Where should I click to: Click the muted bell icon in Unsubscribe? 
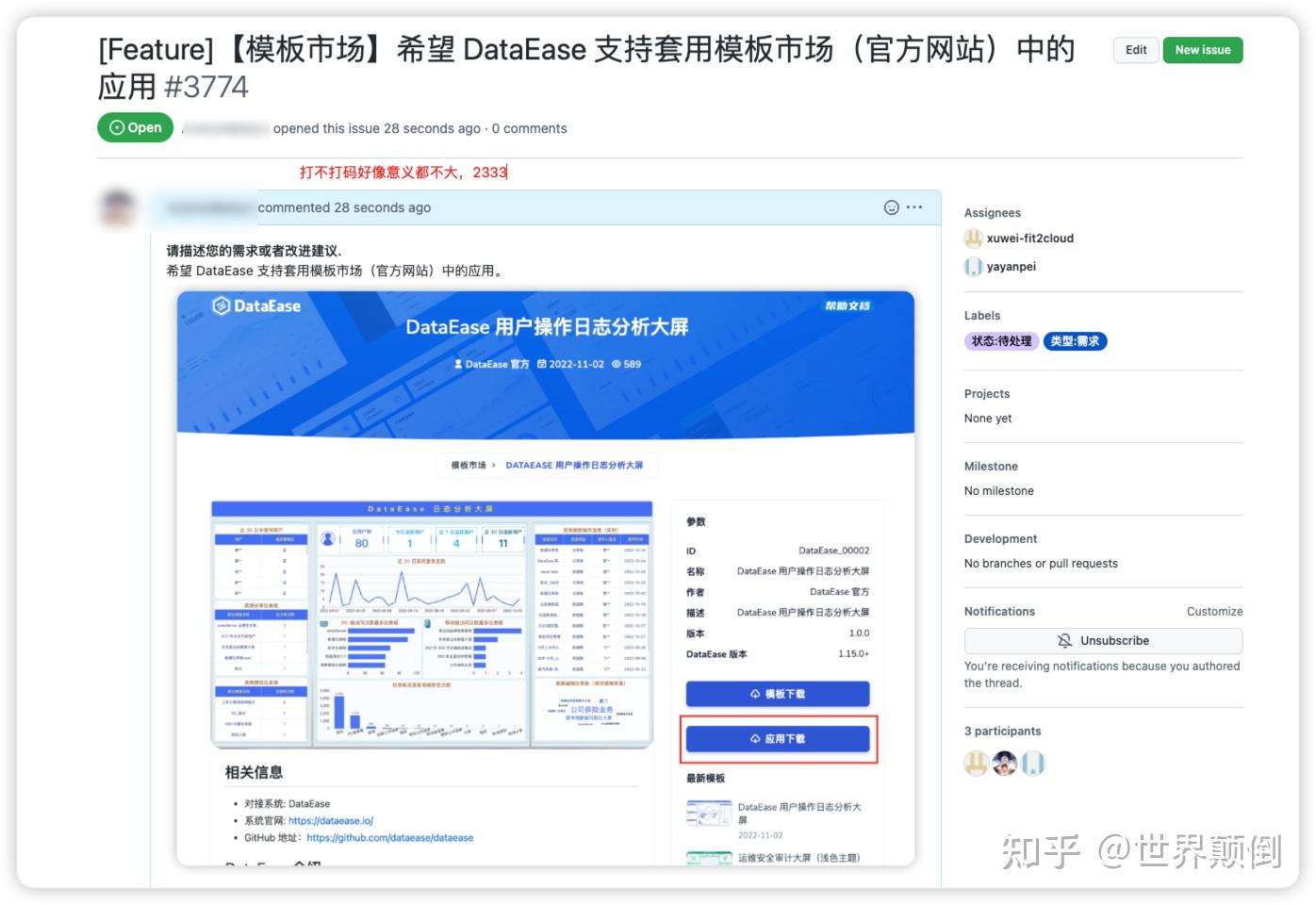coord(1065,641)
